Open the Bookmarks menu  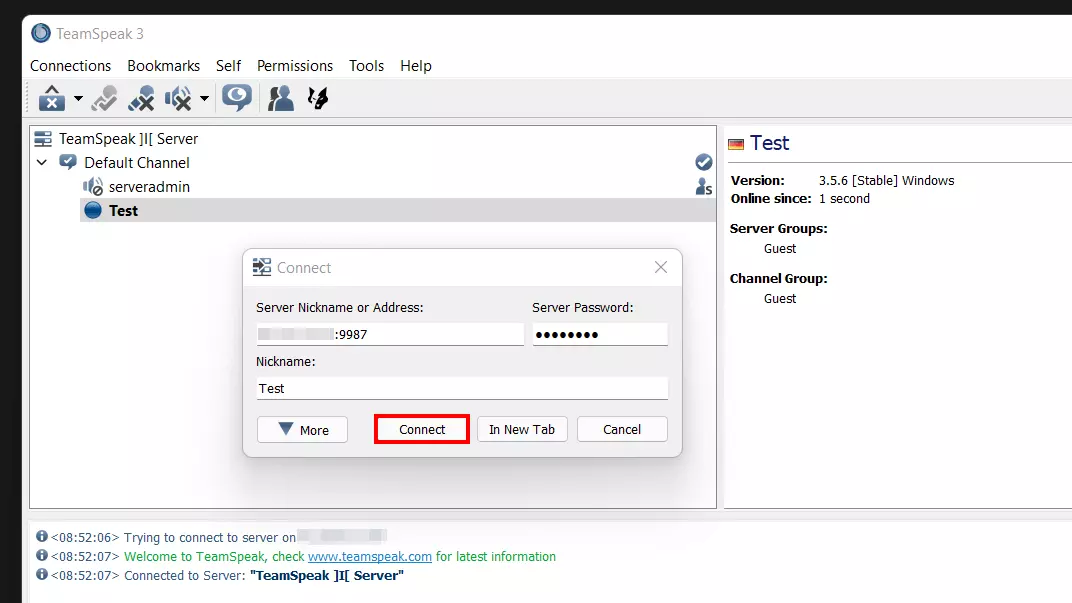pos(163,66)
